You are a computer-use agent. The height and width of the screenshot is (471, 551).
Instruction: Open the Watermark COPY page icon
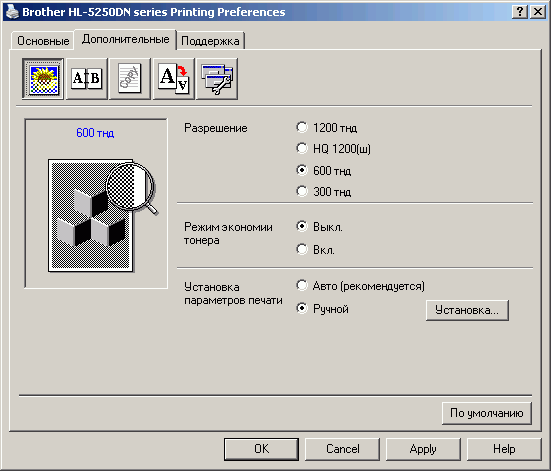pyautogui.click(x=130, y=79)
